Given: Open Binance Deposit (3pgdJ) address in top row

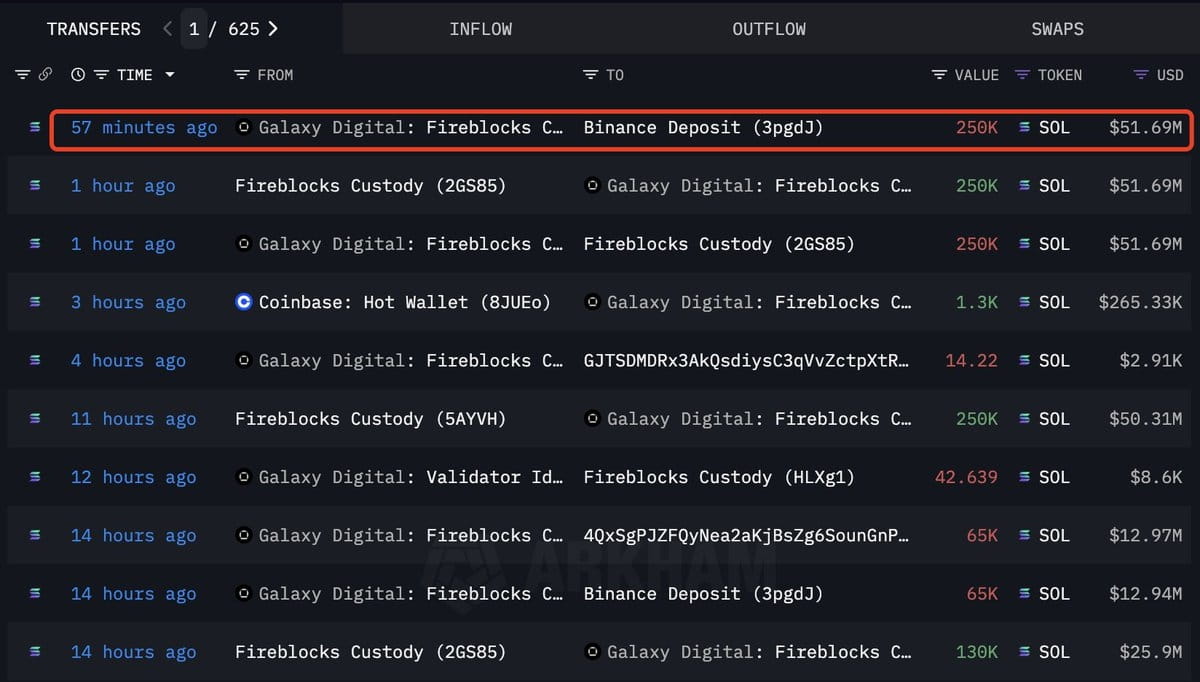Looking at the screenshot, I should (x=703, y=127).
